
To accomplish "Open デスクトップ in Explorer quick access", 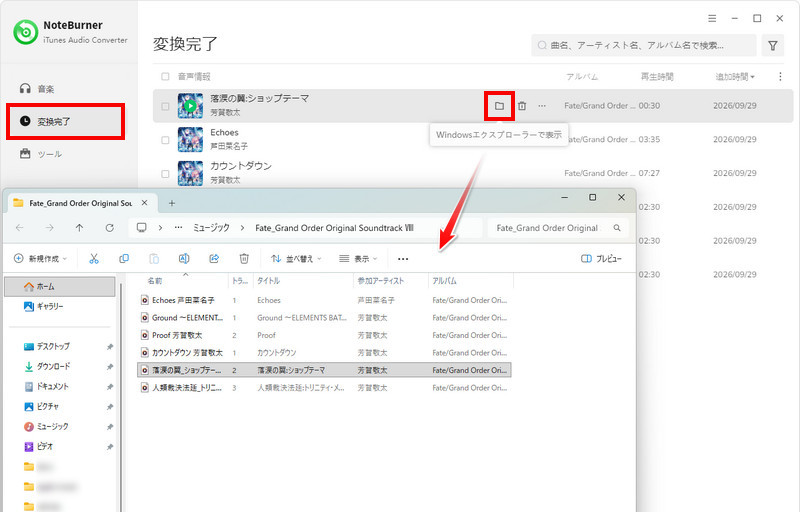I will (46, 346).
